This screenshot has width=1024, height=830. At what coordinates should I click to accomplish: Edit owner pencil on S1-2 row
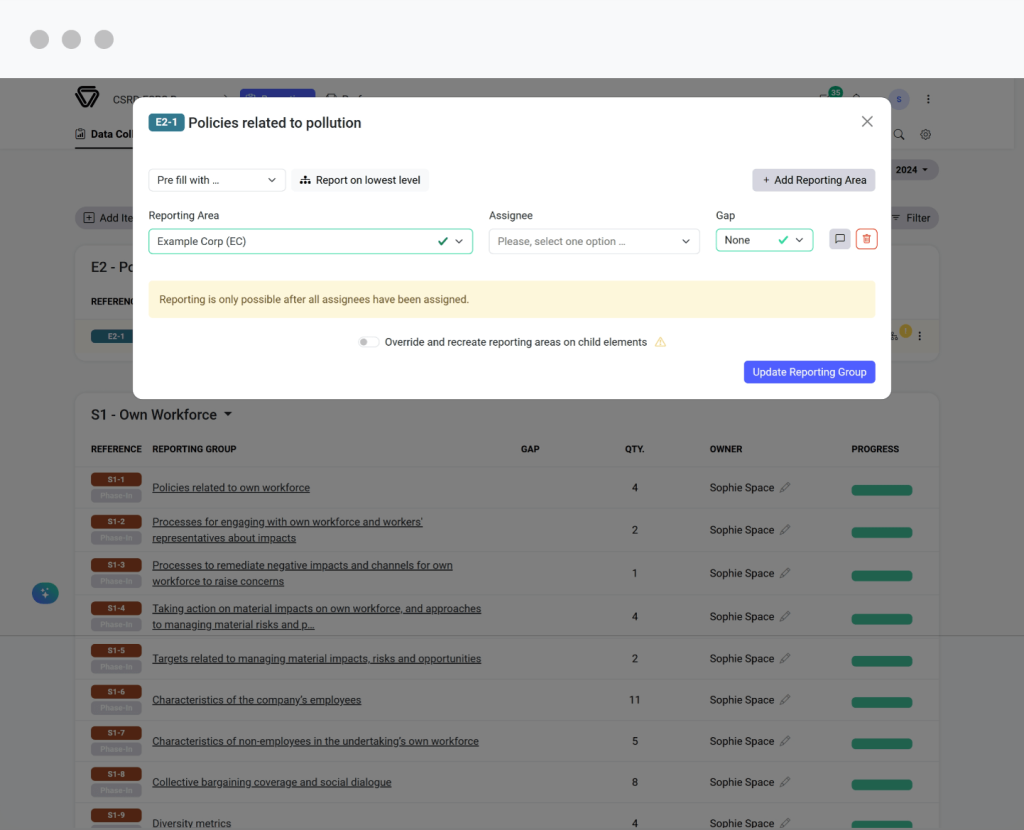coord(785,530)
